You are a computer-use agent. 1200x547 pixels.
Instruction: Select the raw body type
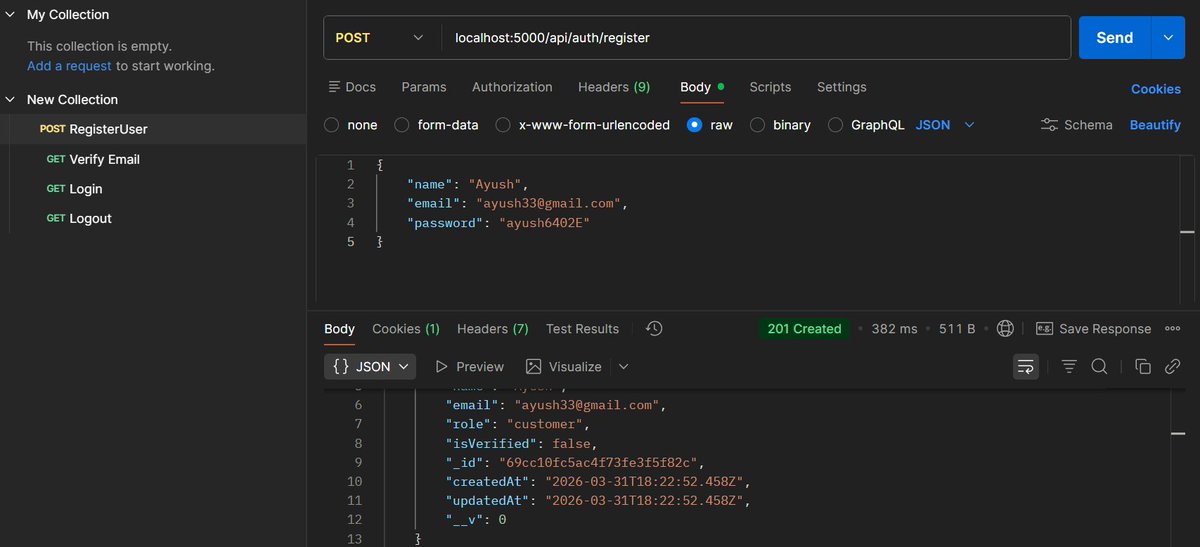[x=694, y=125]
